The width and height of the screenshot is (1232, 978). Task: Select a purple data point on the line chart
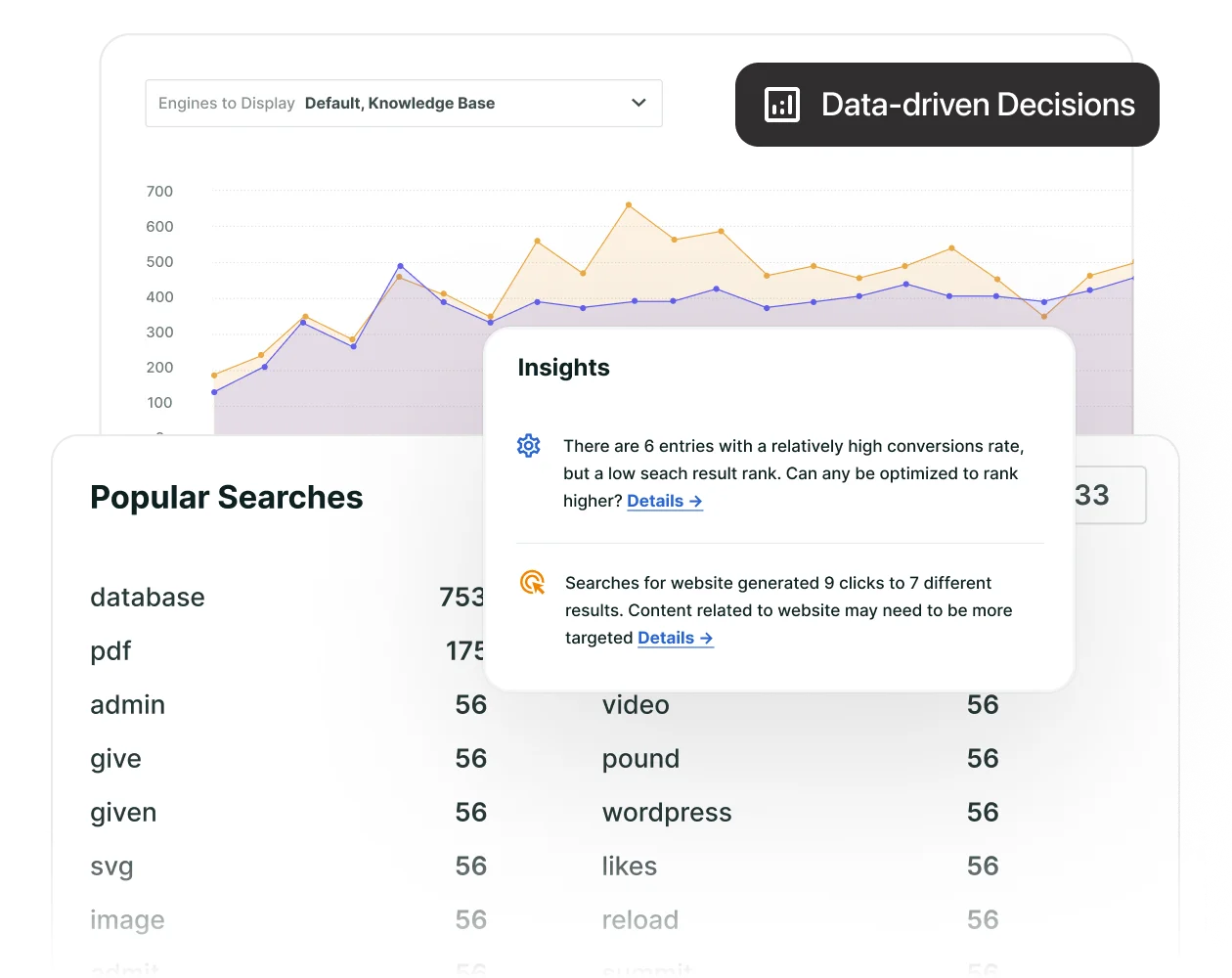coord(401,265)
